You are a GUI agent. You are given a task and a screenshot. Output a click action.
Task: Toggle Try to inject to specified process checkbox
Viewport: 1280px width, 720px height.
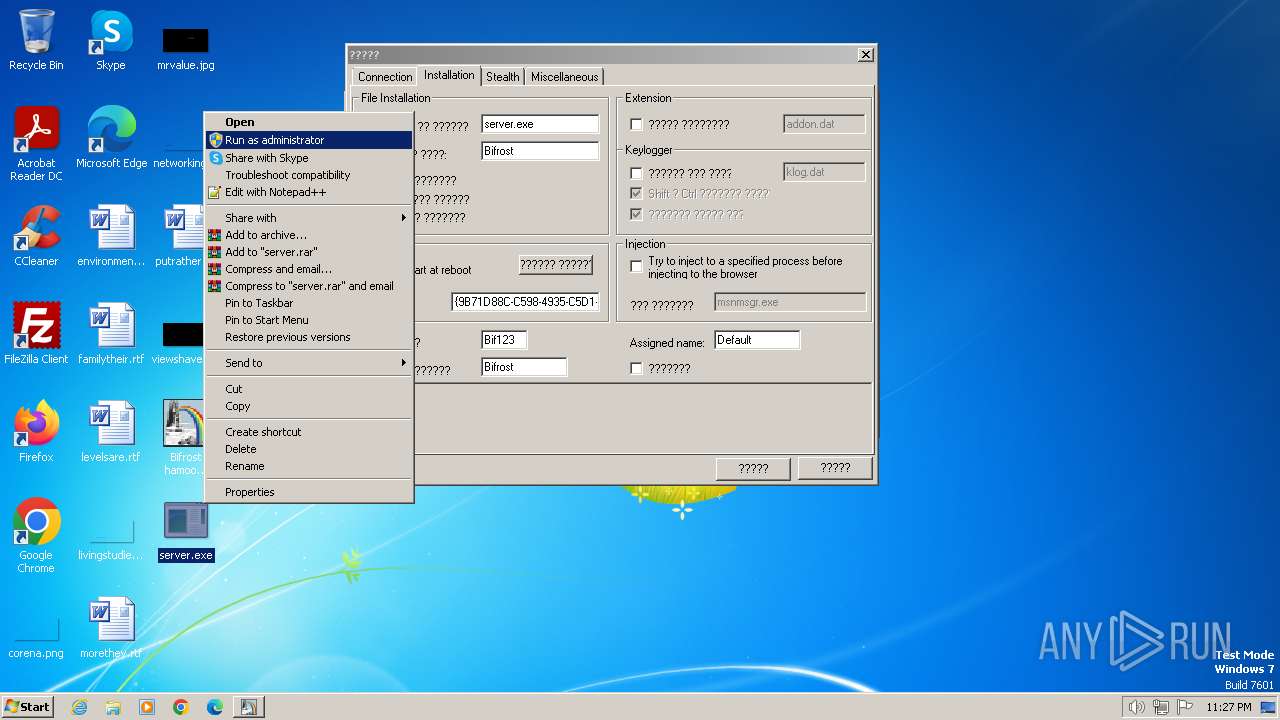636,267
